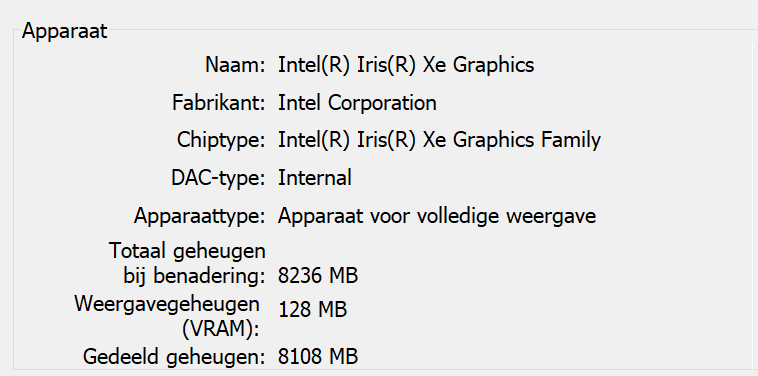Select the Fabrikant label
Viewport: 758px width, 376px height.
(219, 102)
